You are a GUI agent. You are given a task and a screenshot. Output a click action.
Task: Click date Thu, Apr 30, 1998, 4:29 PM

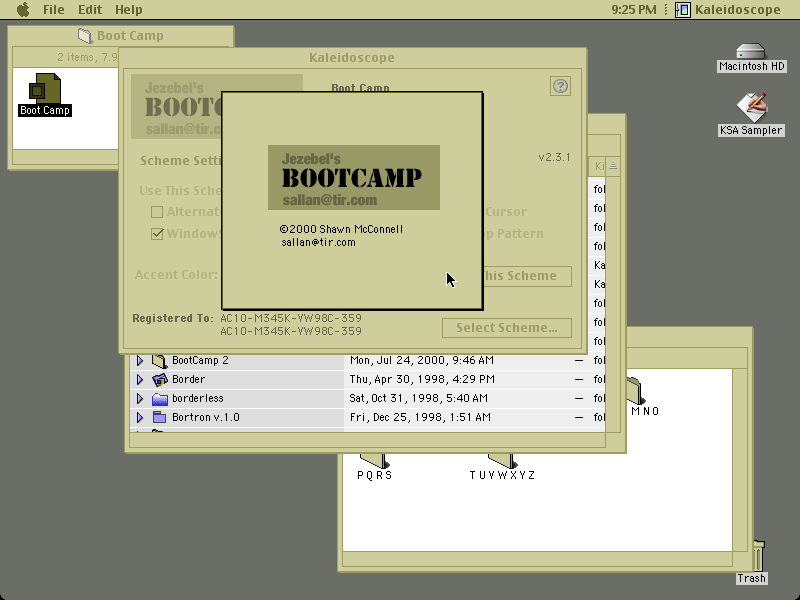422,379
